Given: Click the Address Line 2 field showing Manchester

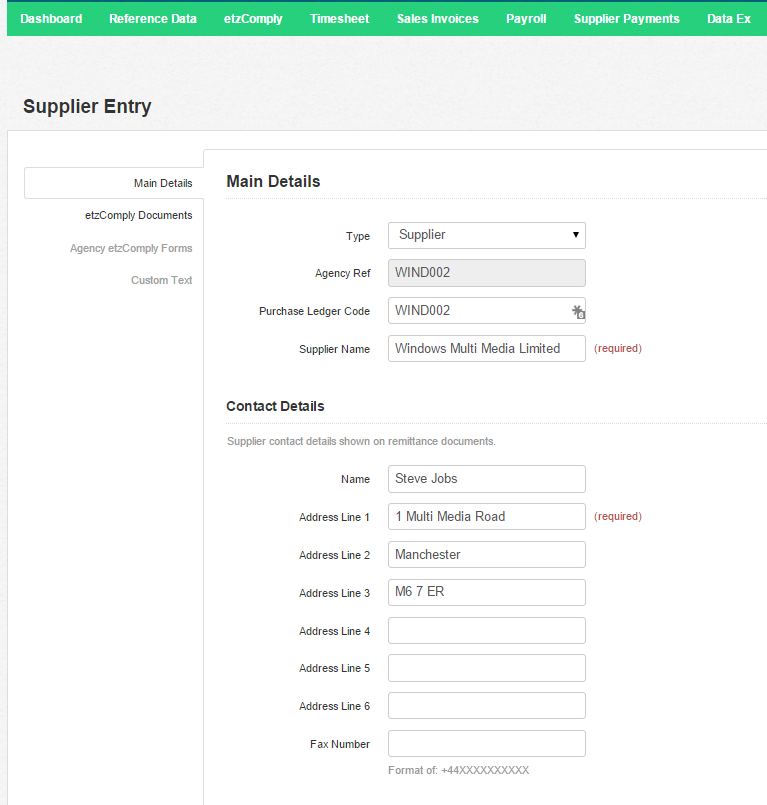Looking at the screenshot, I should (487, 554).
